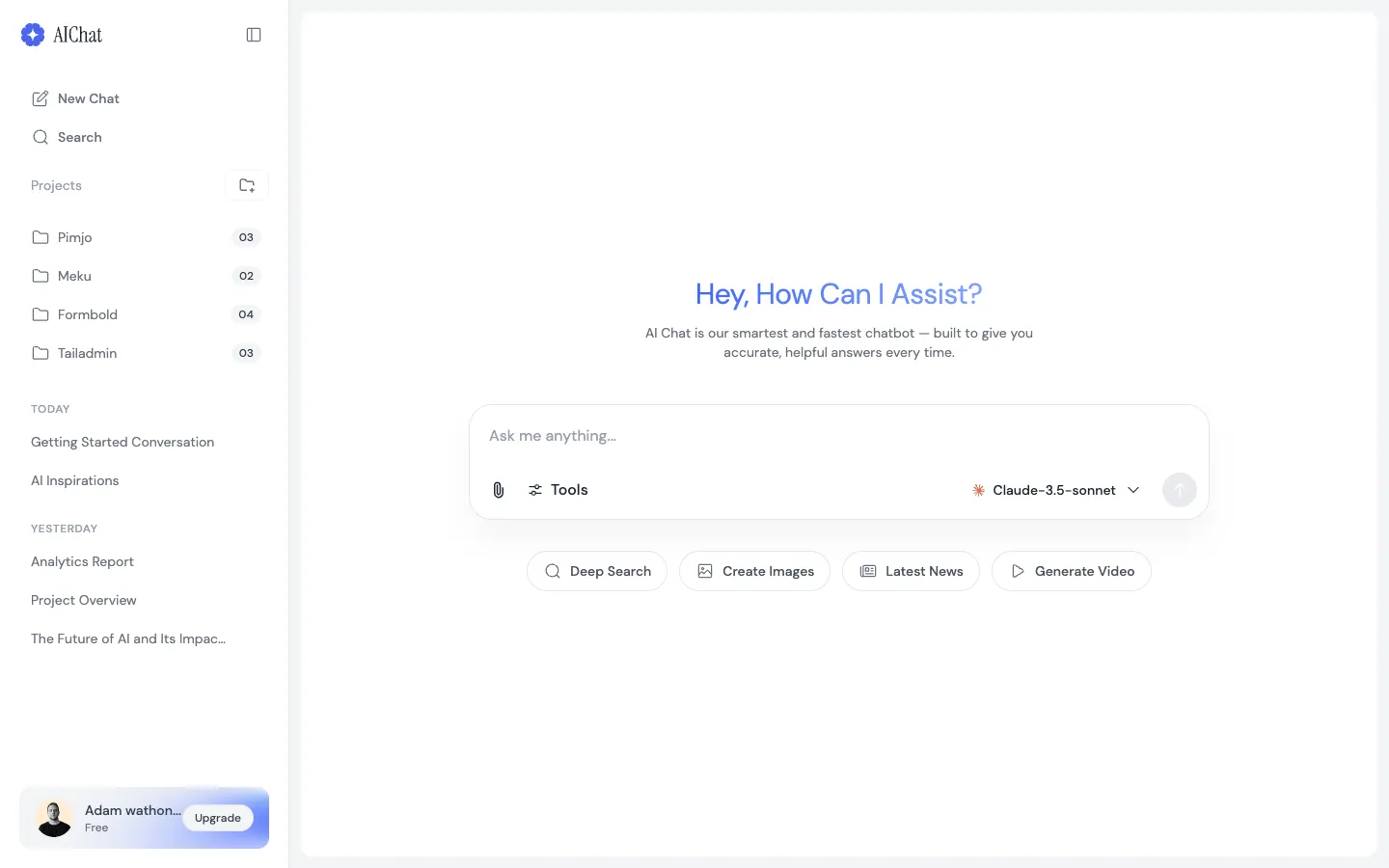Add a new project folder

coord(247,185)
